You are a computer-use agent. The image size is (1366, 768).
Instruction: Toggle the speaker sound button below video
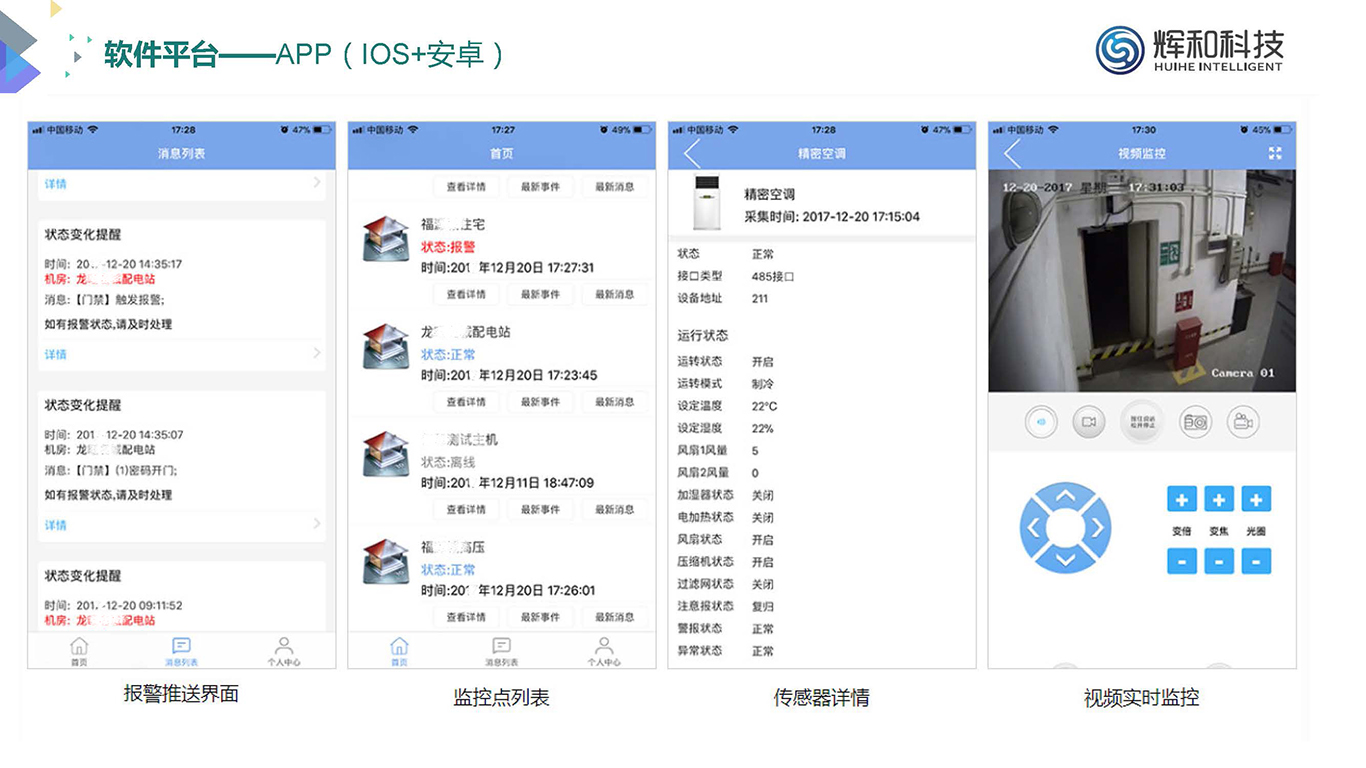tap(1041, 422)
